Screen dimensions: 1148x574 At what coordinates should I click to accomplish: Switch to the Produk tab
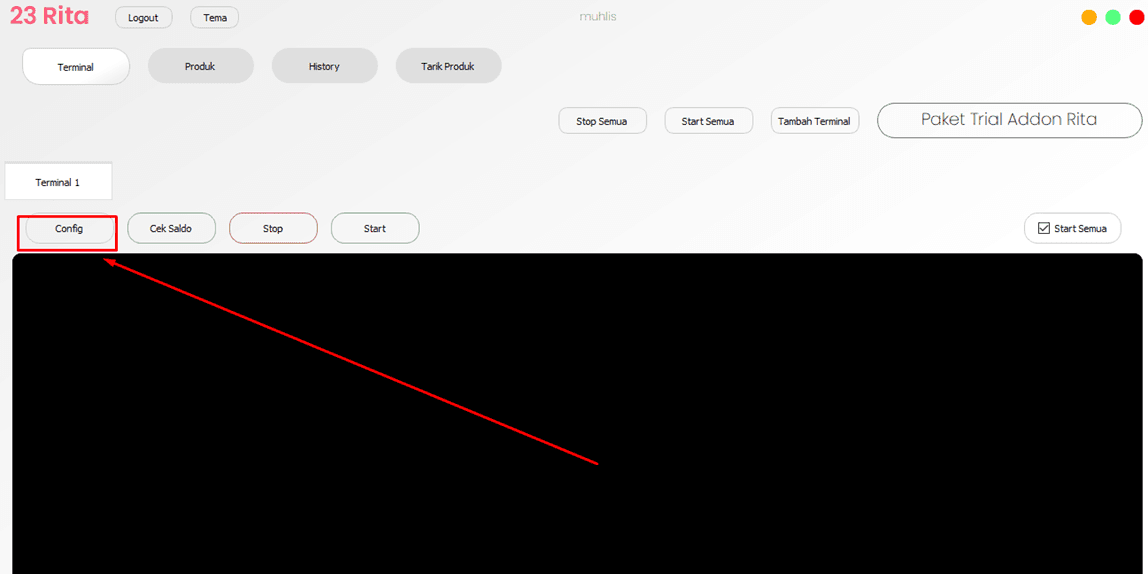coord(200,66)
